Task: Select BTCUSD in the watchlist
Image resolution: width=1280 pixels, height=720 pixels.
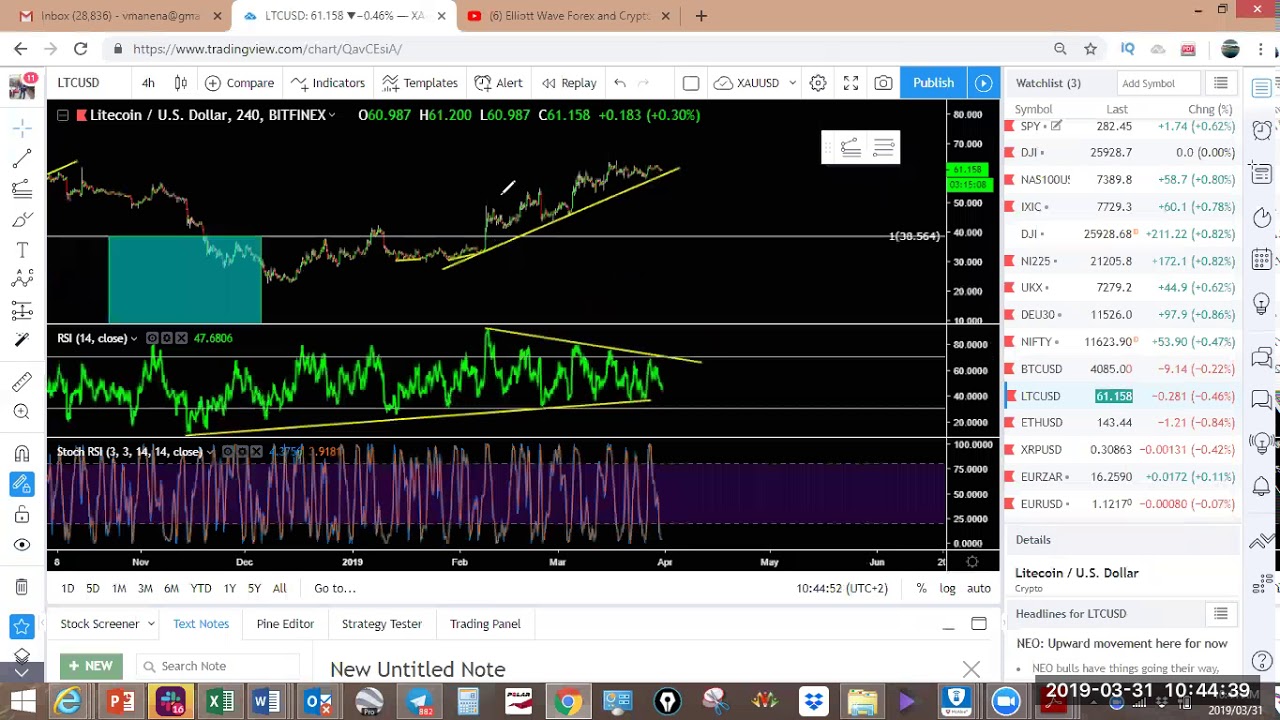Action: 1123,369
